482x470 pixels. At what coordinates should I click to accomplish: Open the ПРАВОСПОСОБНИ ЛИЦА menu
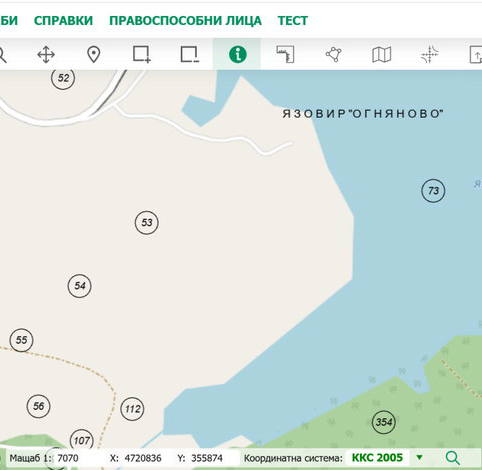185,21
